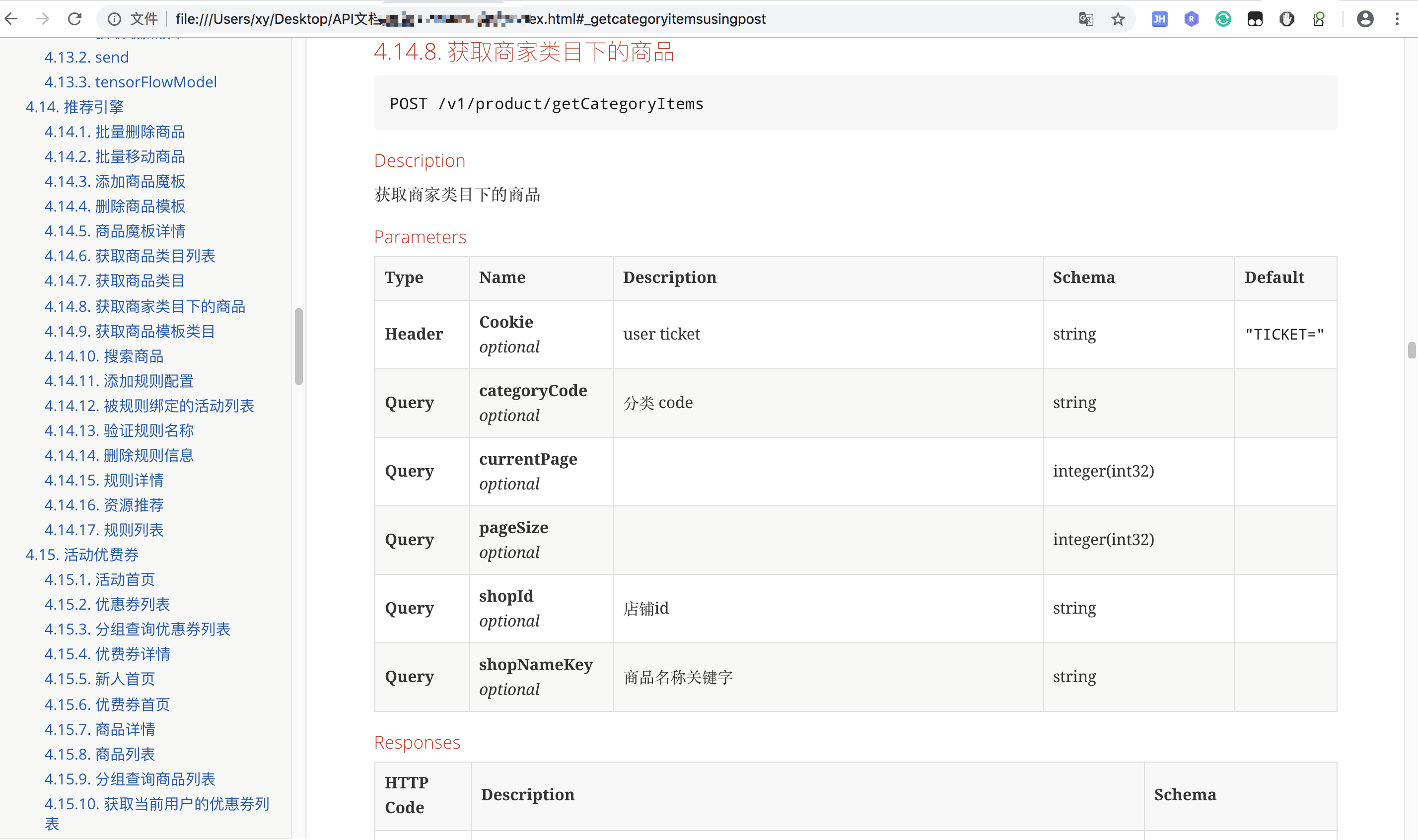1418x840 pixels.
Task: Navigate to 4.14.16 资源推荐
Action: click(104, 505)
